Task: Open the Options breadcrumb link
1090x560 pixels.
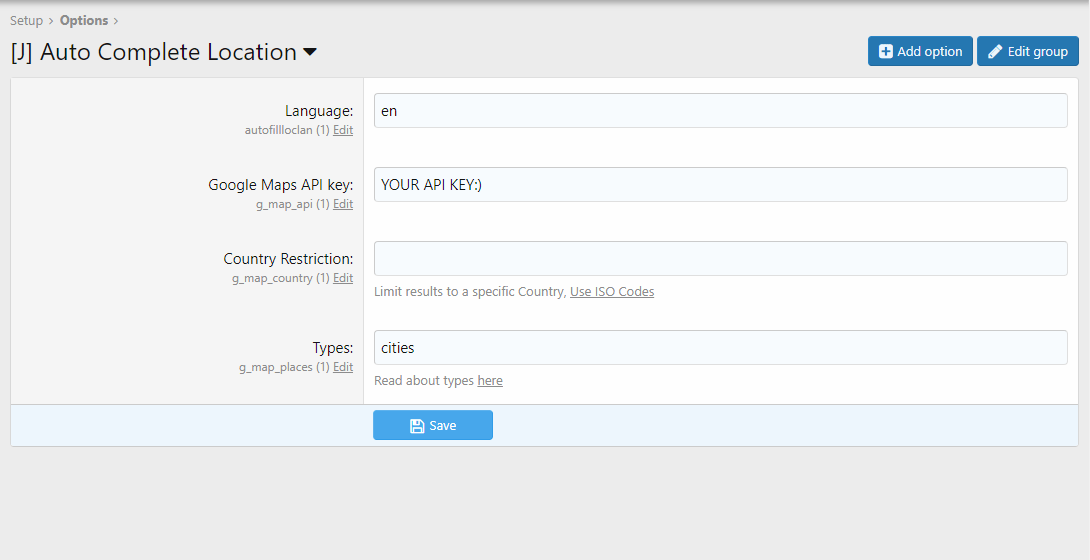Action: [84, 20]
